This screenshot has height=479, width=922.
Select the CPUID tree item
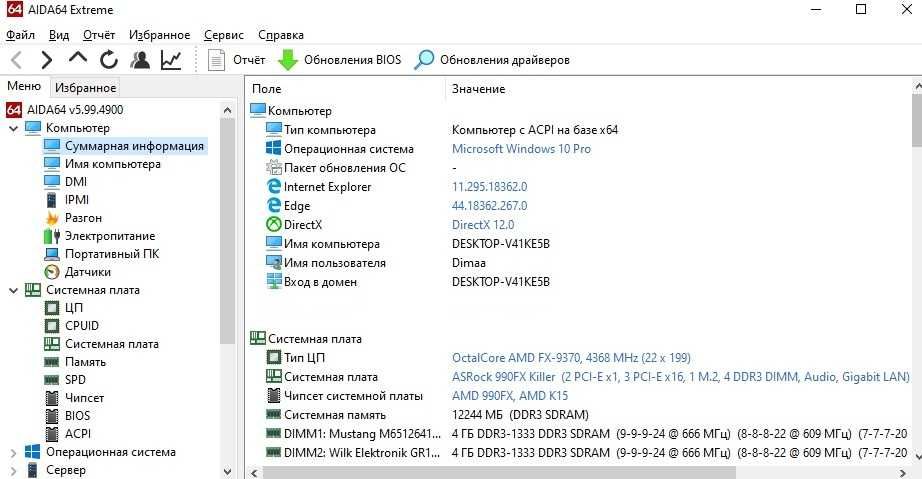point(71,326)
